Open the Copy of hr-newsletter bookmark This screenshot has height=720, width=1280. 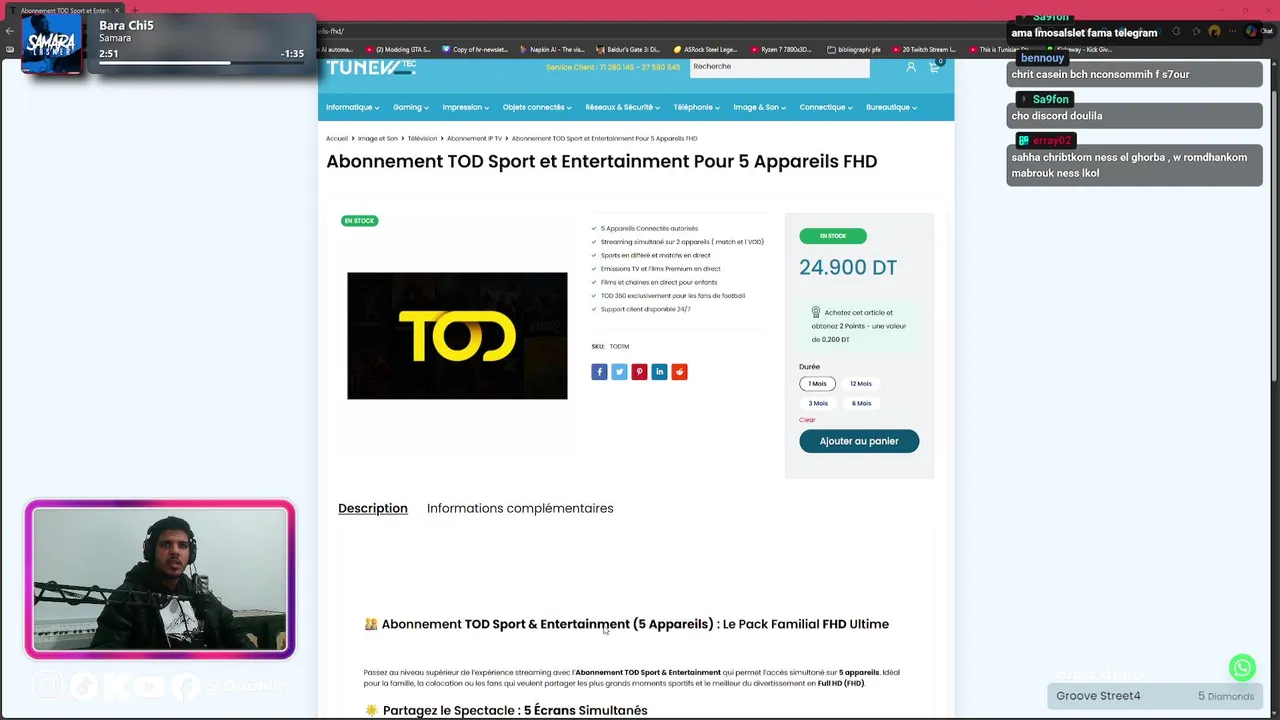(x=475, y=49)
